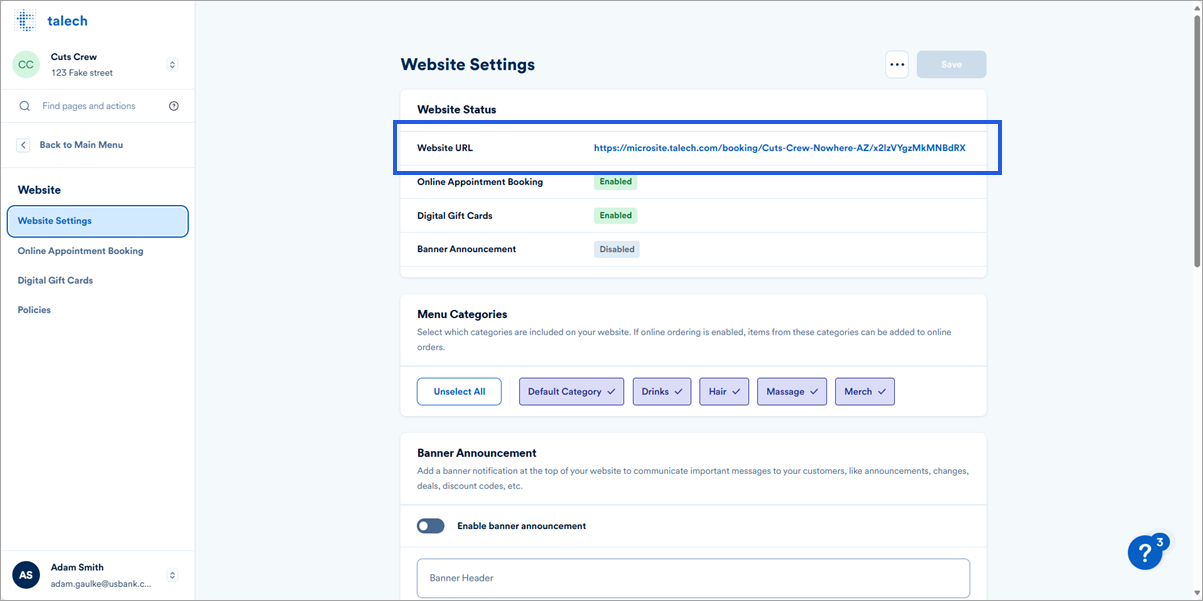Open the microsite booking URL link

(779, 147)
